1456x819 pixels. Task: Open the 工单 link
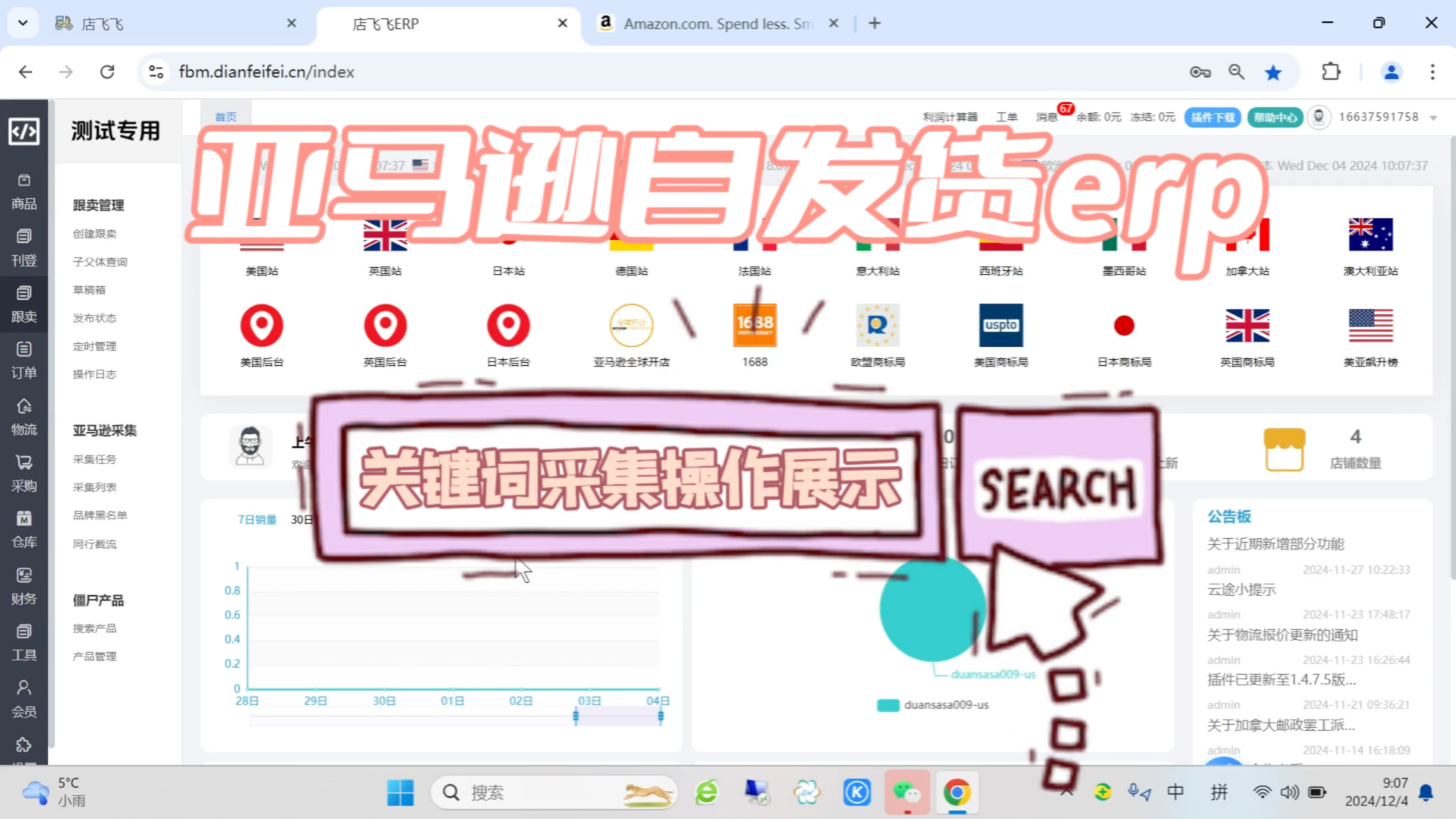1006,118
